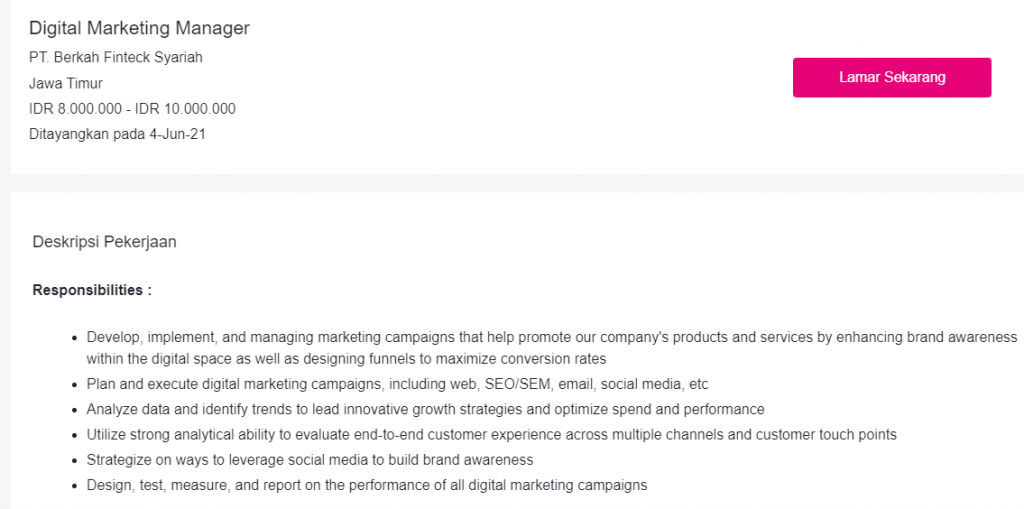Click the Jawa Timur location text

click(x=65, y=84)
